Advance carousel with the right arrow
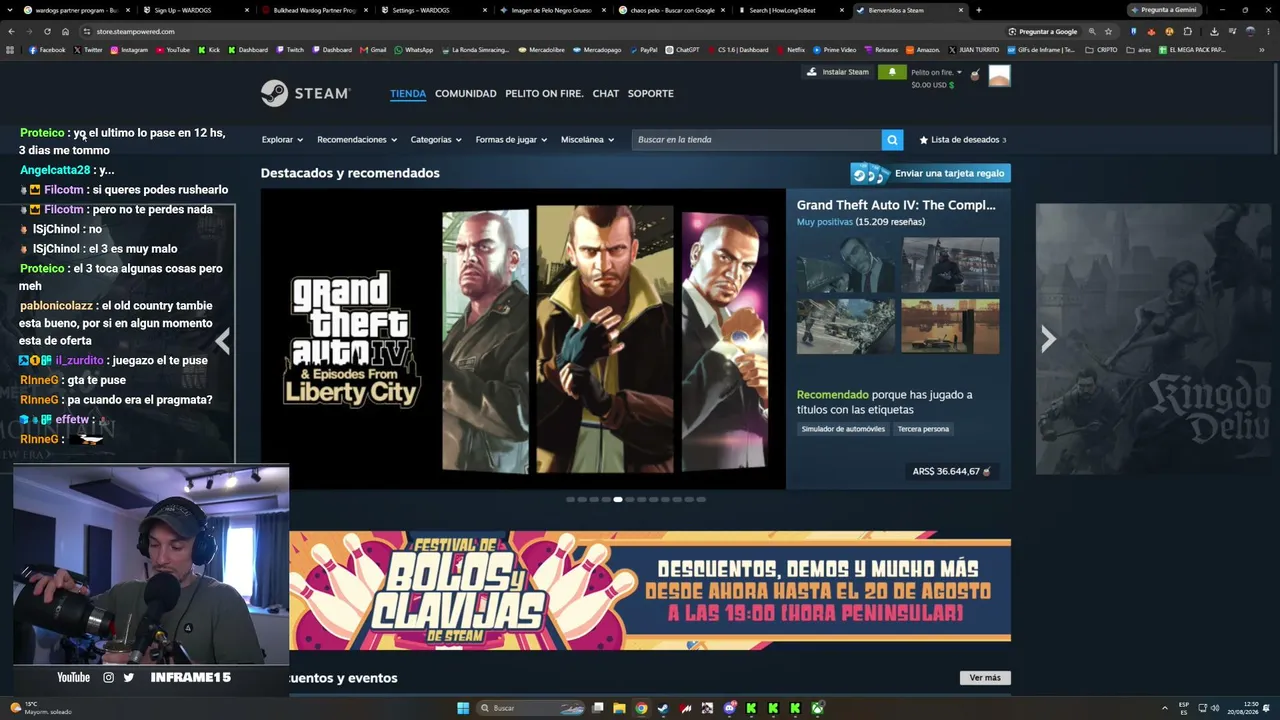The image size is (1280, 720). pos(1048,340)
